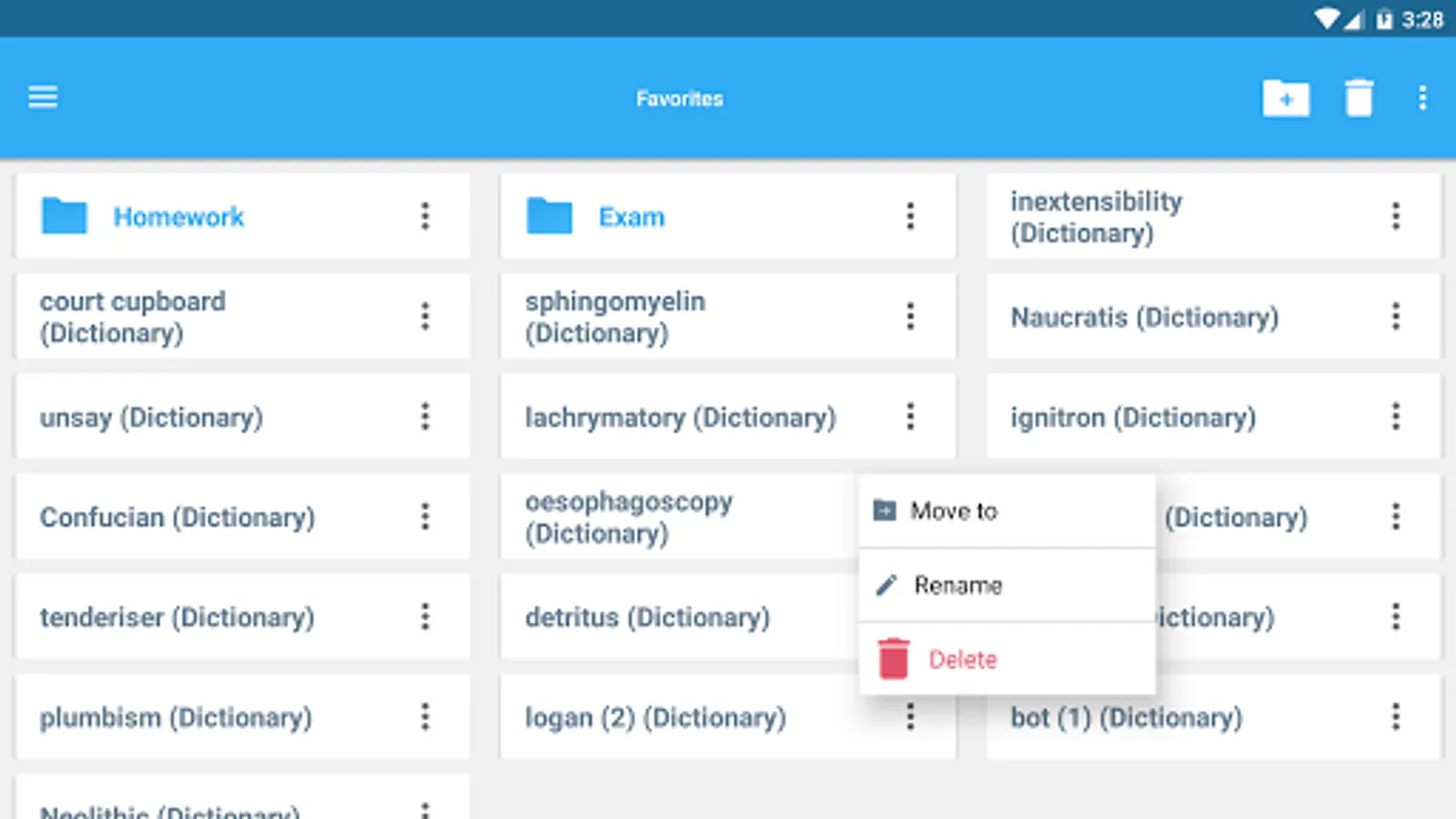Open options for inextensibility entry

pos(1395,217)
